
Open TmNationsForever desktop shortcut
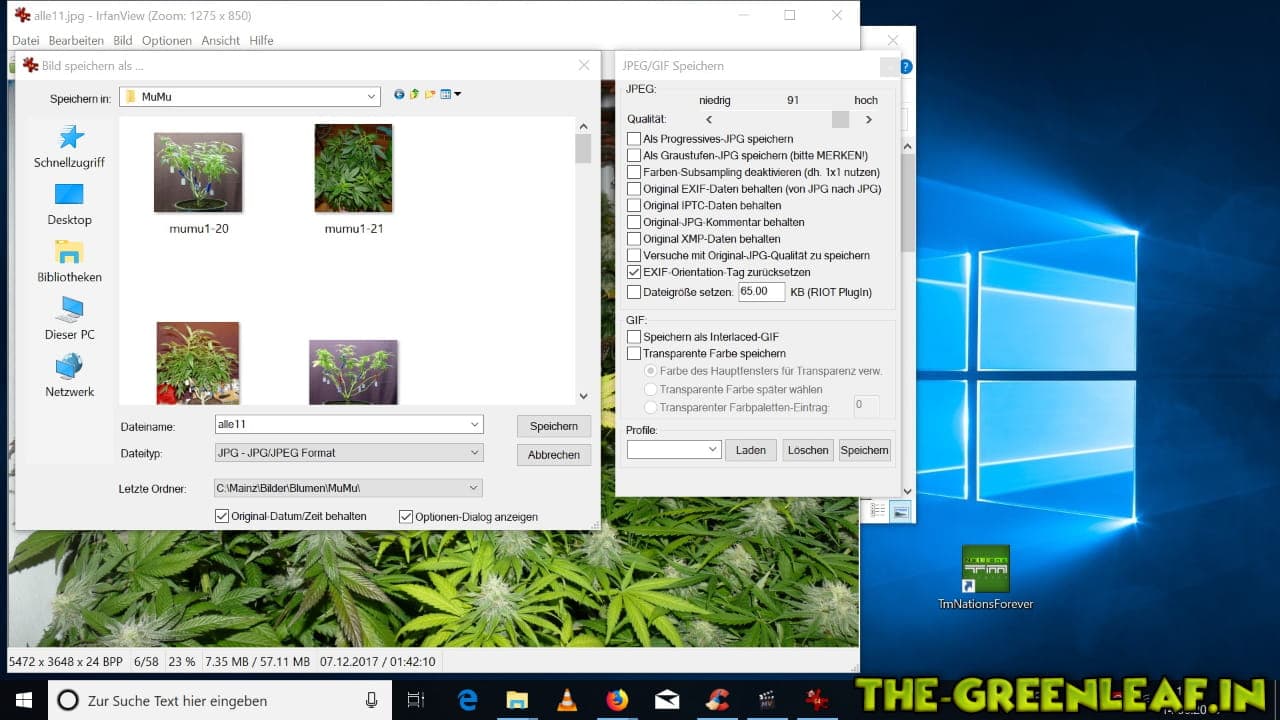985,577
